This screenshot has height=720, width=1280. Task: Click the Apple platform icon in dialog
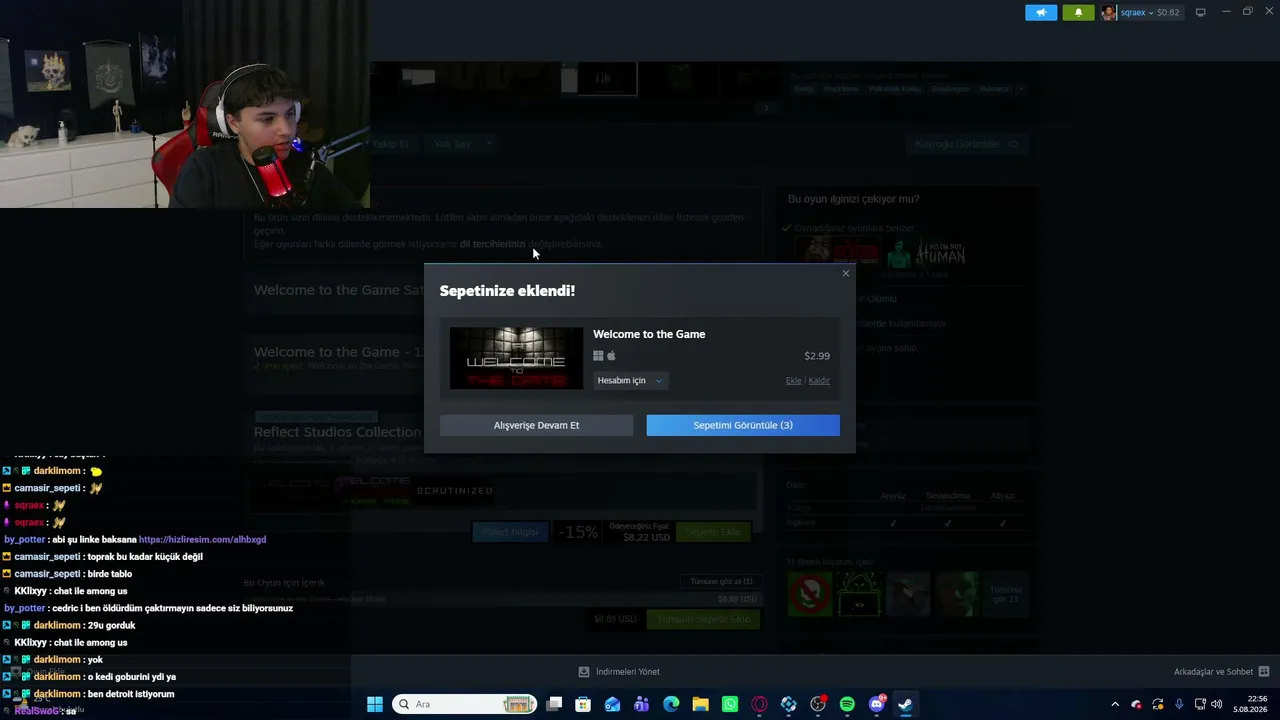611,356
